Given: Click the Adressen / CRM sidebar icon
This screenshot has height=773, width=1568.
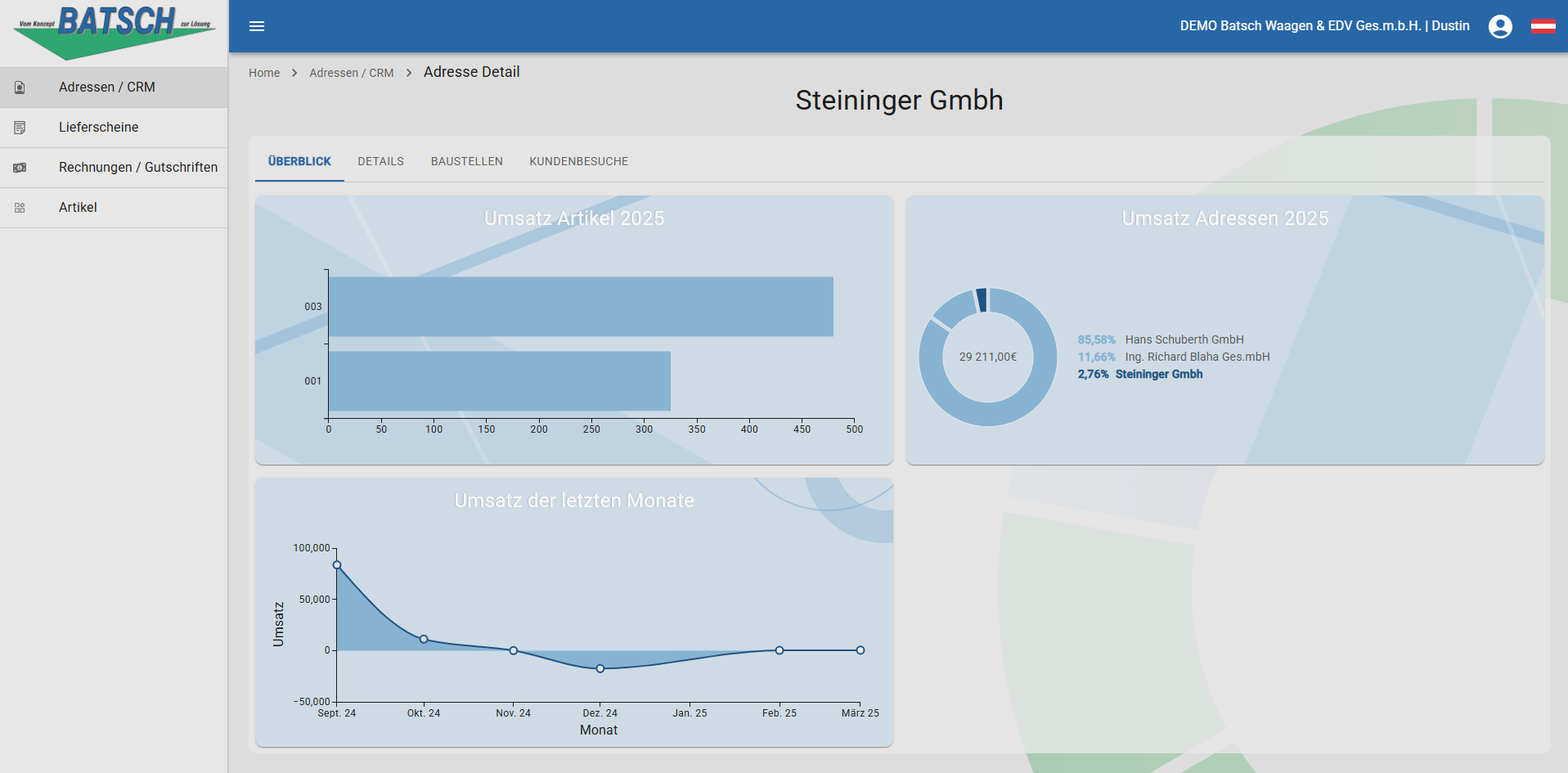Looking at the screenshot, I should 20,88.
